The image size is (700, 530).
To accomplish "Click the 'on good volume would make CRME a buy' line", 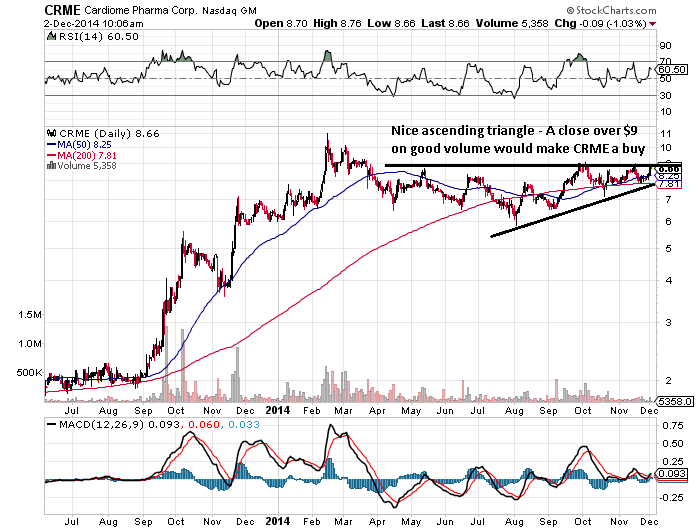I will click(x=518, y=148).
